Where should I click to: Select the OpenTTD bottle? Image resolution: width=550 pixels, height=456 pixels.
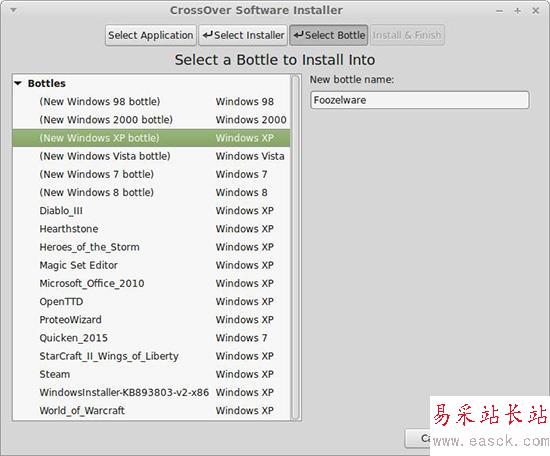coord(152,302)
